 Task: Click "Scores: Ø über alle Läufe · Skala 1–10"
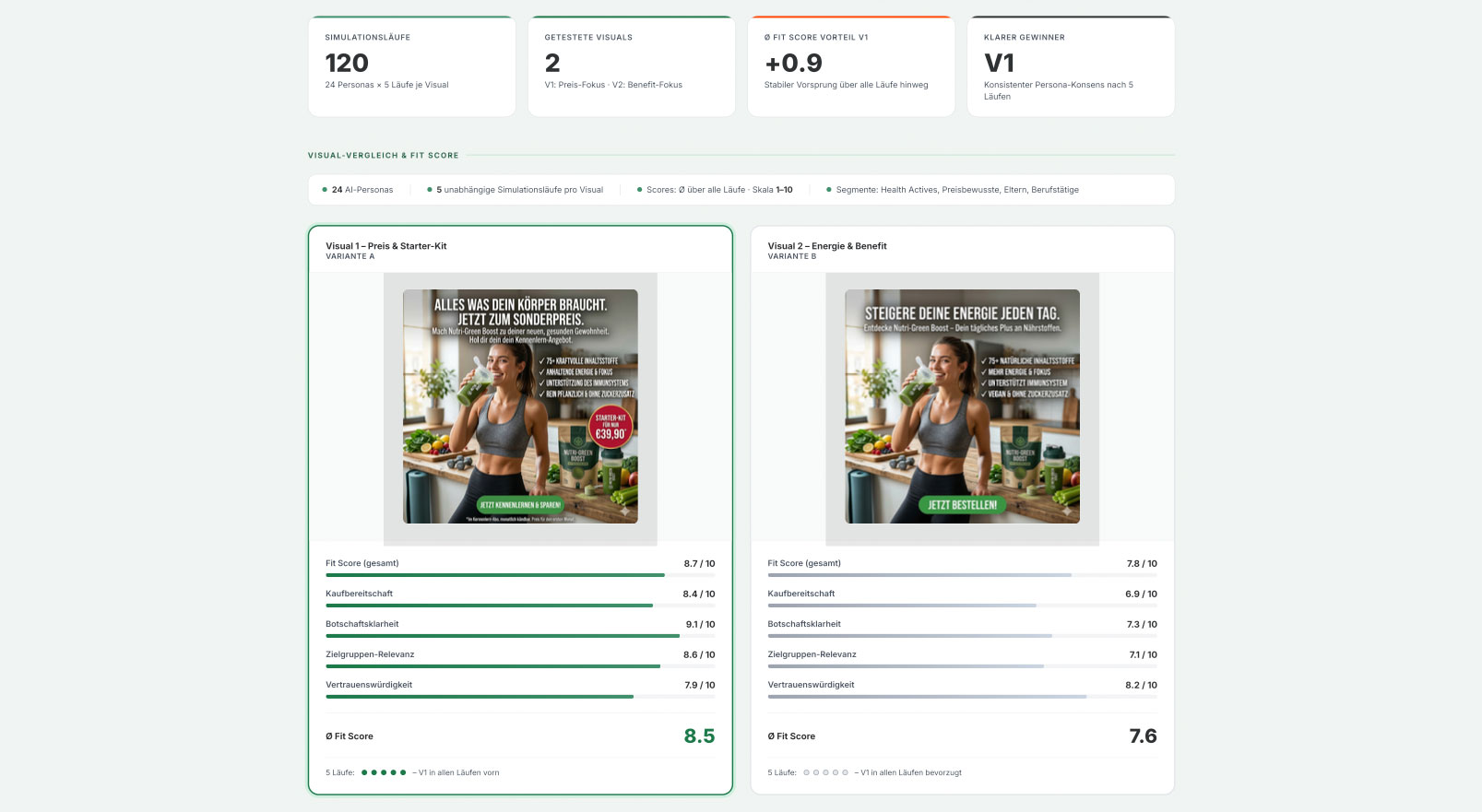715,190
